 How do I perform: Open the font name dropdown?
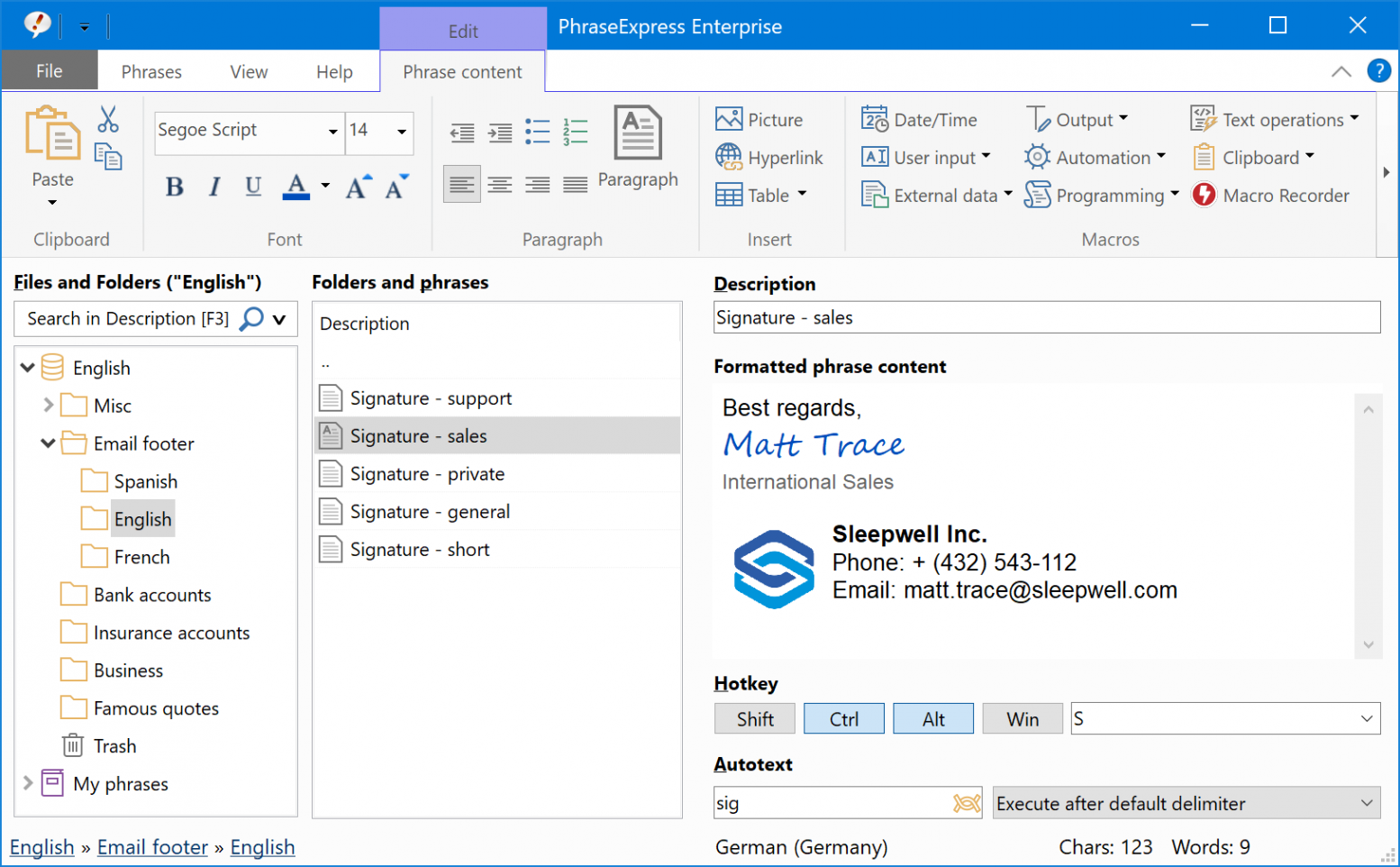[331, 132]
